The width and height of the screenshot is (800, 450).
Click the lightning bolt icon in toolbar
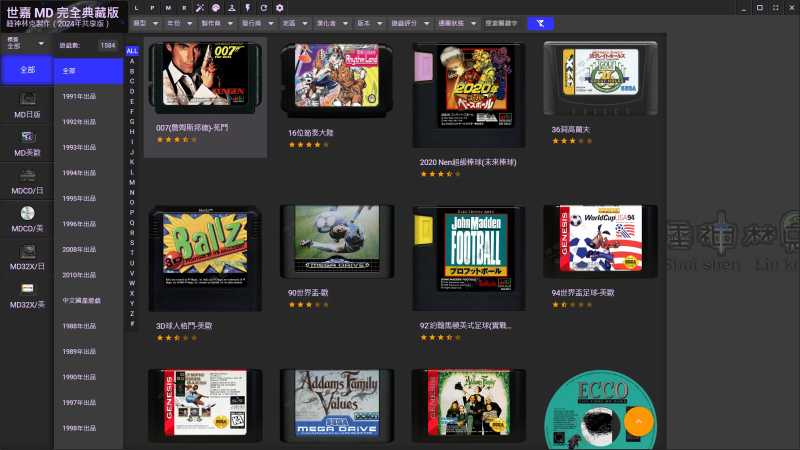[x=248, y=8]
